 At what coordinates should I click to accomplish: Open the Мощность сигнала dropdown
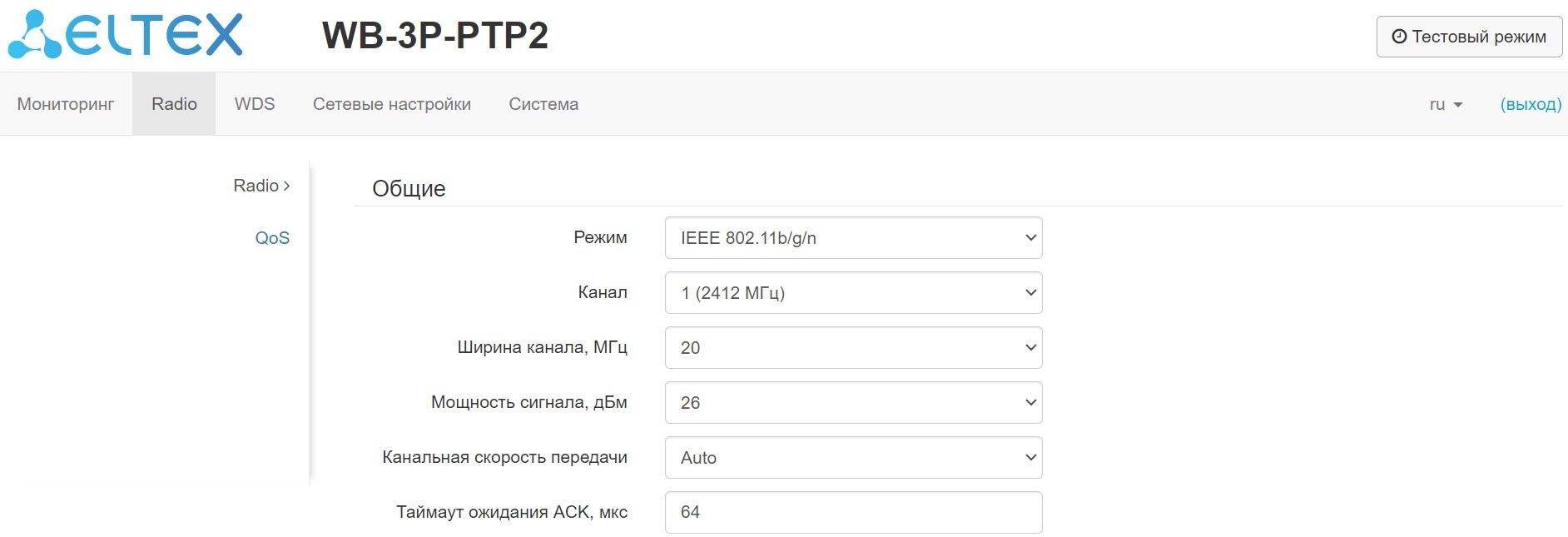[853, 403]
